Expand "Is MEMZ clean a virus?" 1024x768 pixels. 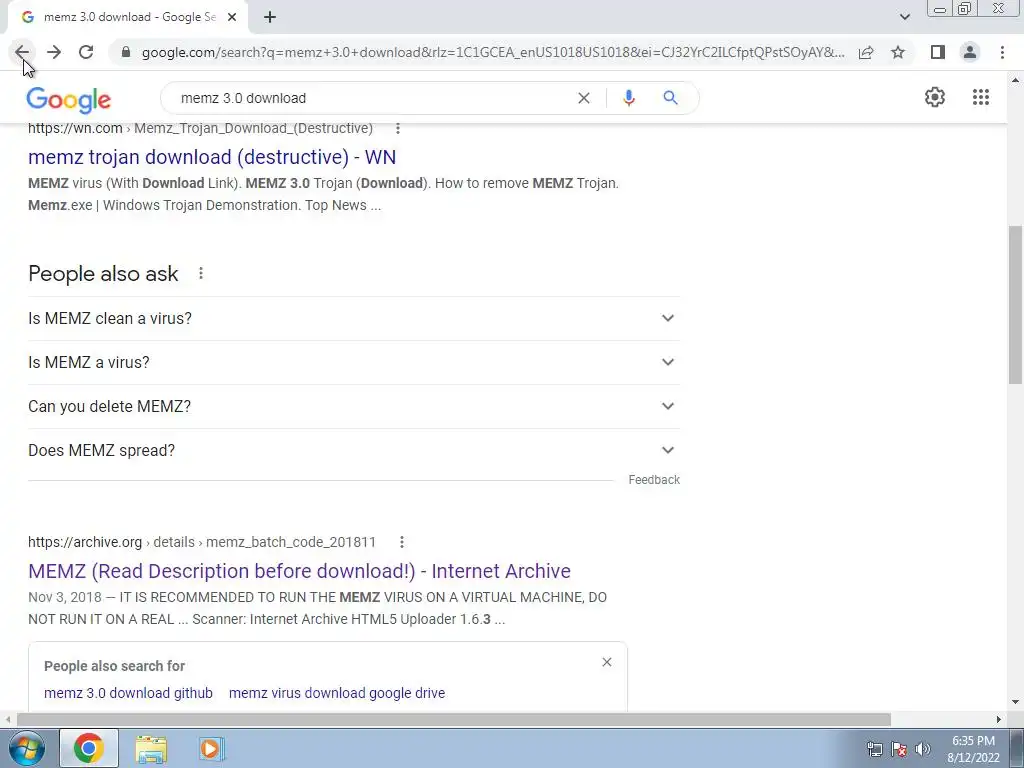pyautogui.click(x=353, y=319)
